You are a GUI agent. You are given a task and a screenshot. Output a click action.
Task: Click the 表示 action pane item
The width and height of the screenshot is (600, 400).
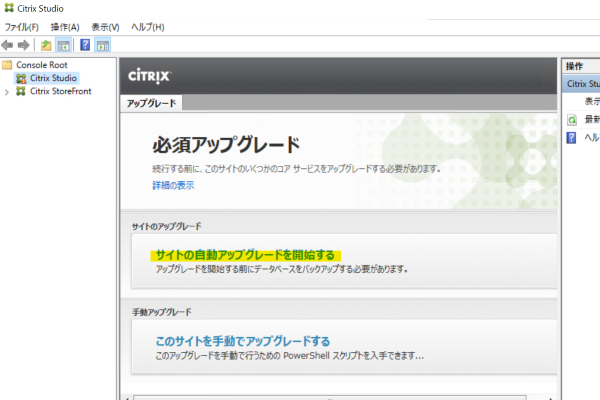tap(592, 101)
